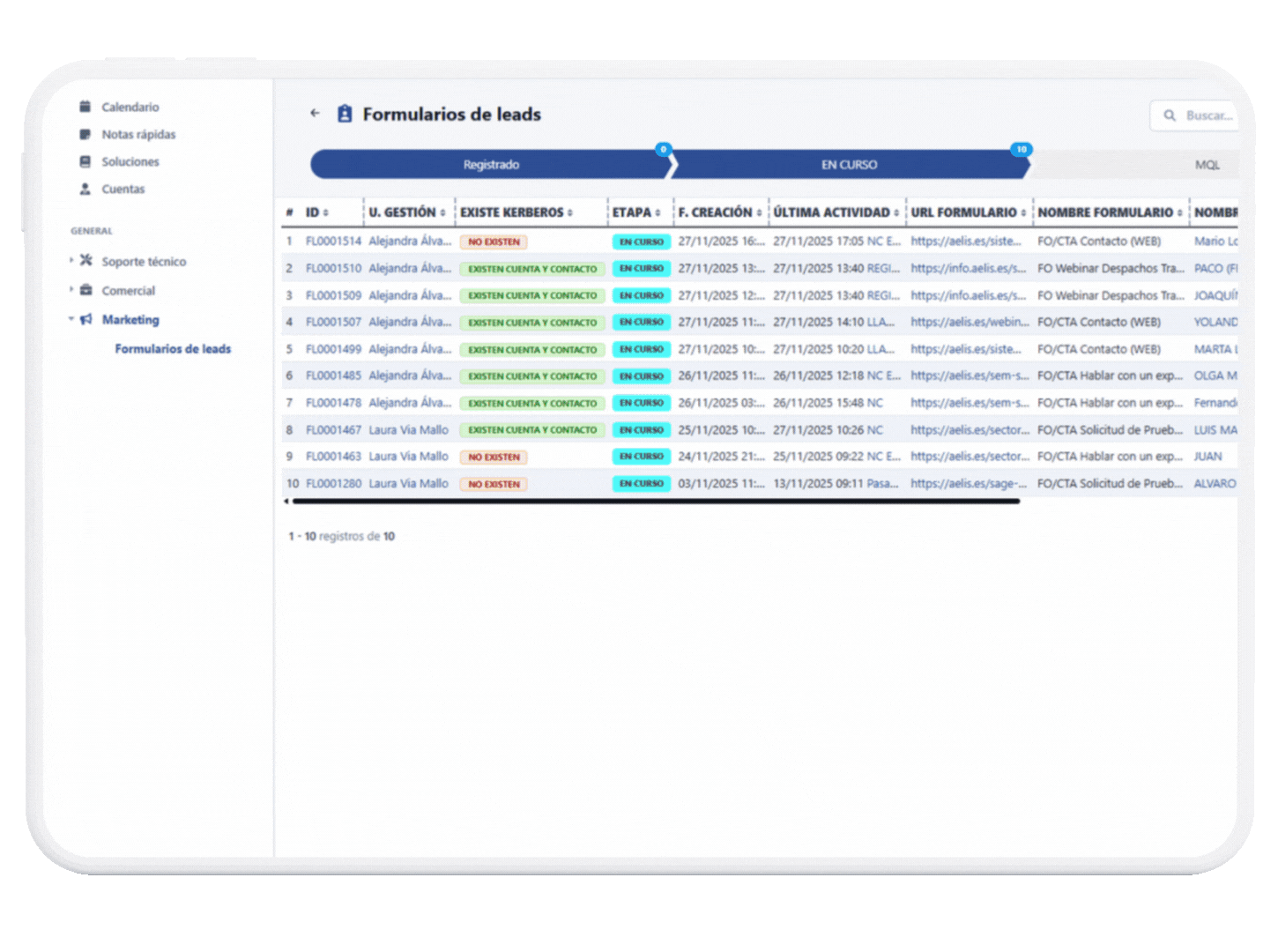Switch to the EN CURSO stage tab
1278x952 pixels.
pyautogui.click(x=848, y=164)
